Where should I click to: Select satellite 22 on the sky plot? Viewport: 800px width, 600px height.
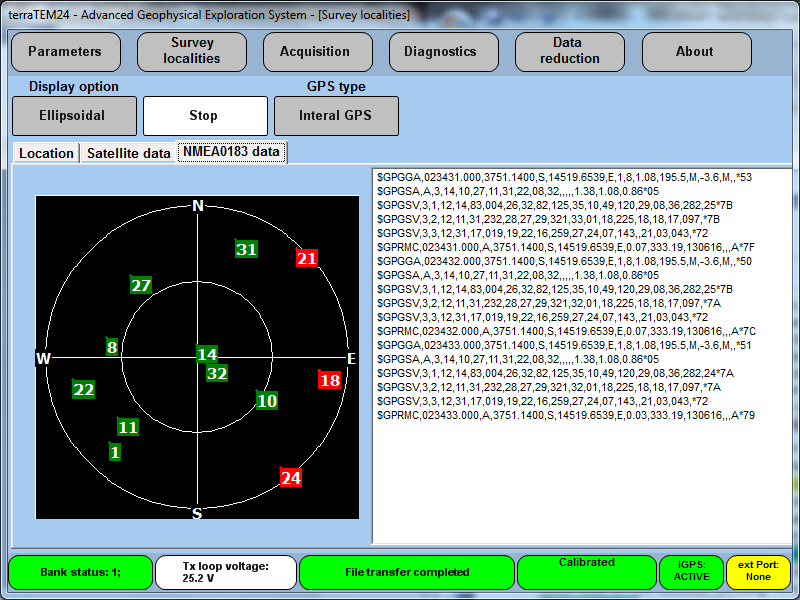pos(83,389)
